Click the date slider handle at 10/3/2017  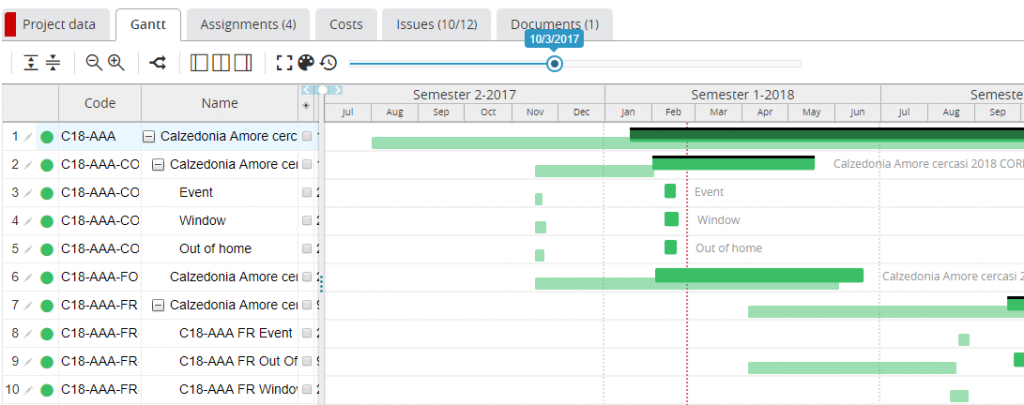tap(554, 64)
